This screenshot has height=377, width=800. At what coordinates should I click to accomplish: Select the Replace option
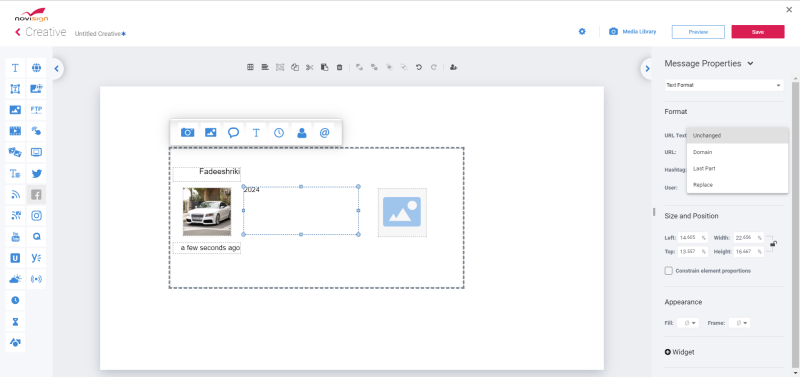737,185
